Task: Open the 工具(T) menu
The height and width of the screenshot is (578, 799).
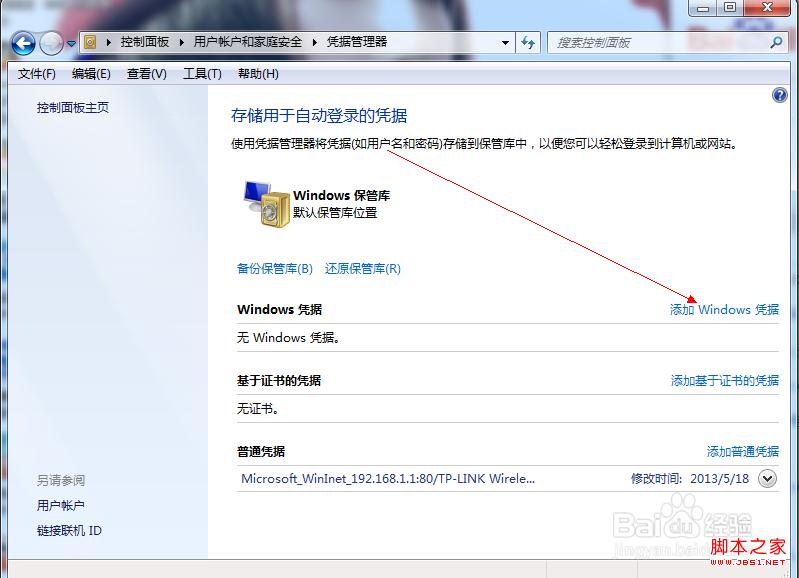Action: 202,74
